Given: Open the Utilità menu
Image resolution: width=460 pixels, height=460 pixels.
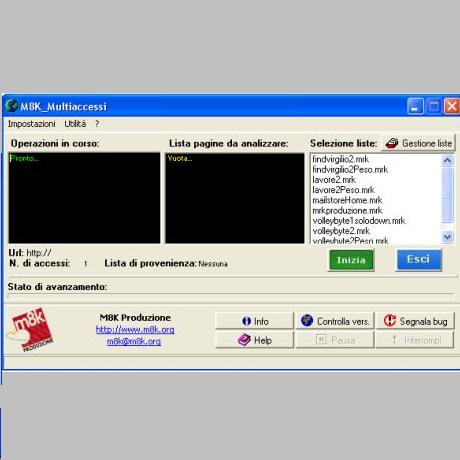Looking at the screenshot, I should click(x=75, y=124).
